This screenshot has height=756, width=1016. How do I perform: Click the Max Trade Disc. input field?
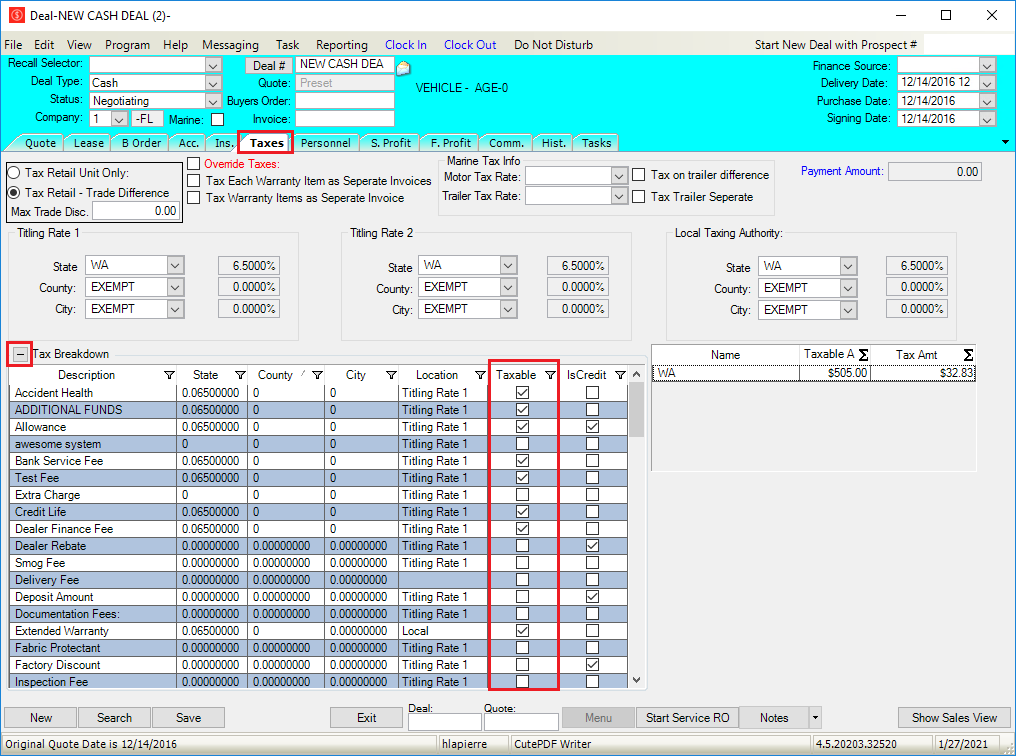click(x=135, y=211)
